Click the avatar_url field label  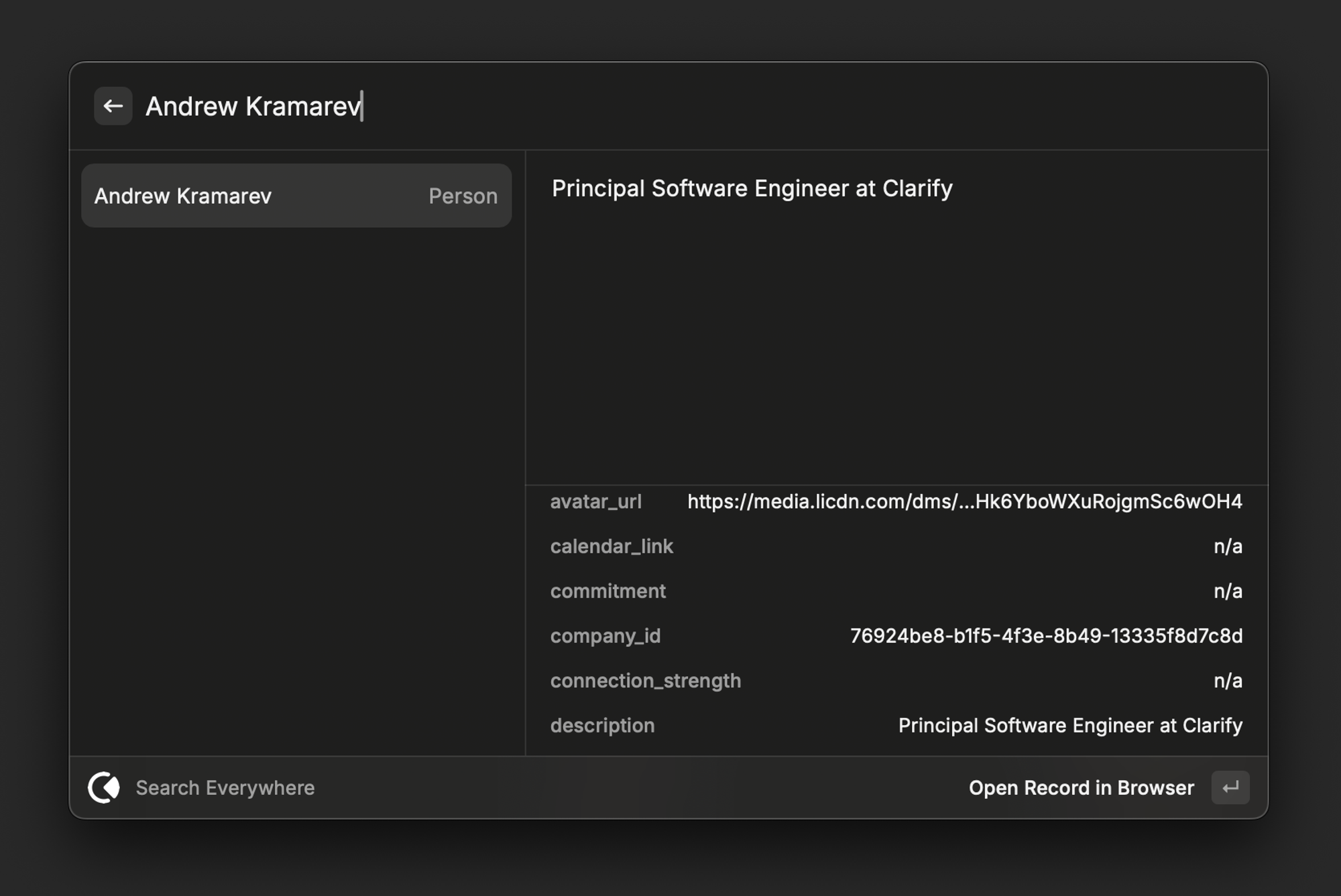[x=595, y=501]
